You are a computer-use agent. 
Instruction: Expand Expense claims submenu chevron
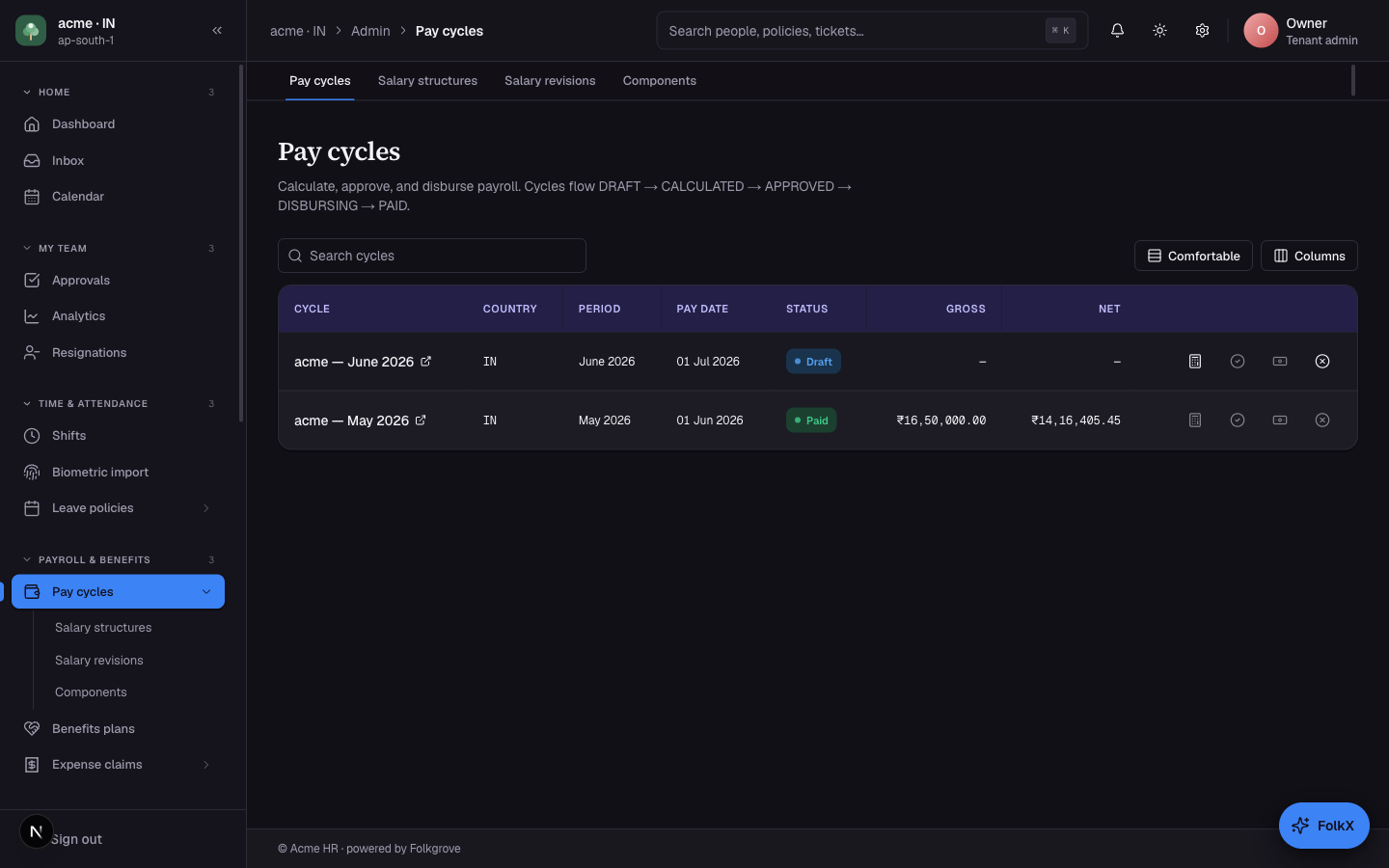click(x=205, y=765)
